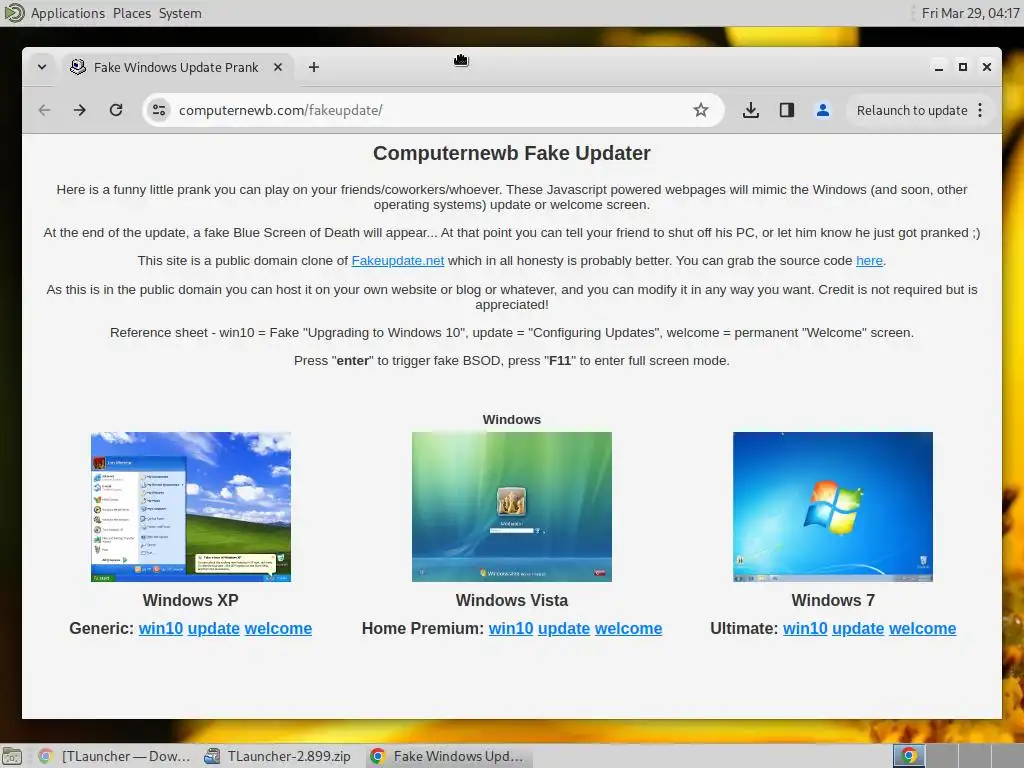1024x768 pixels.
Task: Open Vista Home Premium win10 link
Action: (511, 628)
